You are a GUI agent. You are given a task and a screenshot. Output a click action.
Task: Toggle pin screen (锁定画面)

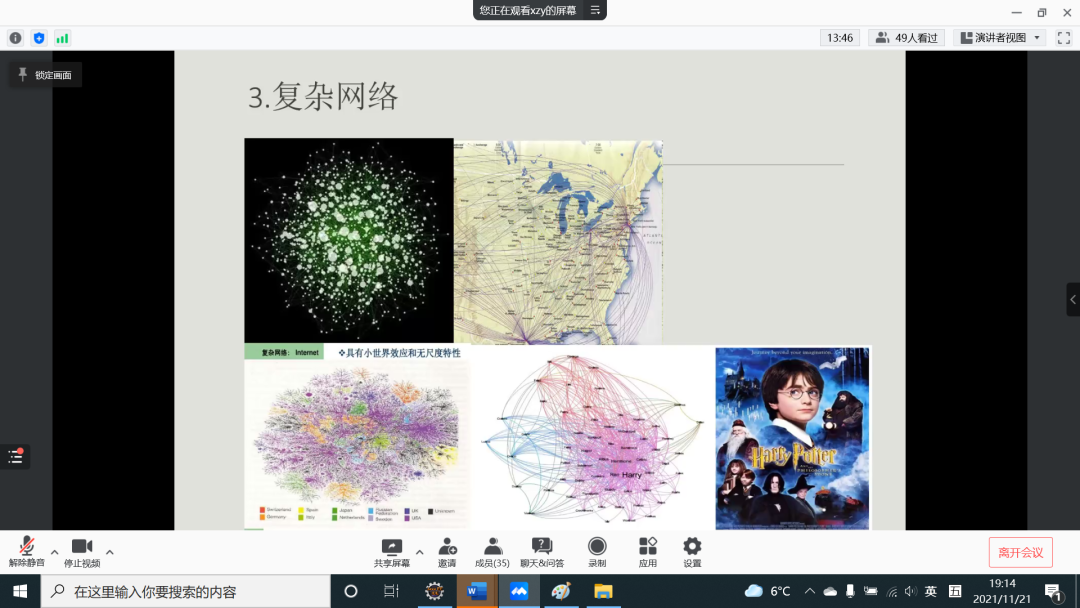46,75
